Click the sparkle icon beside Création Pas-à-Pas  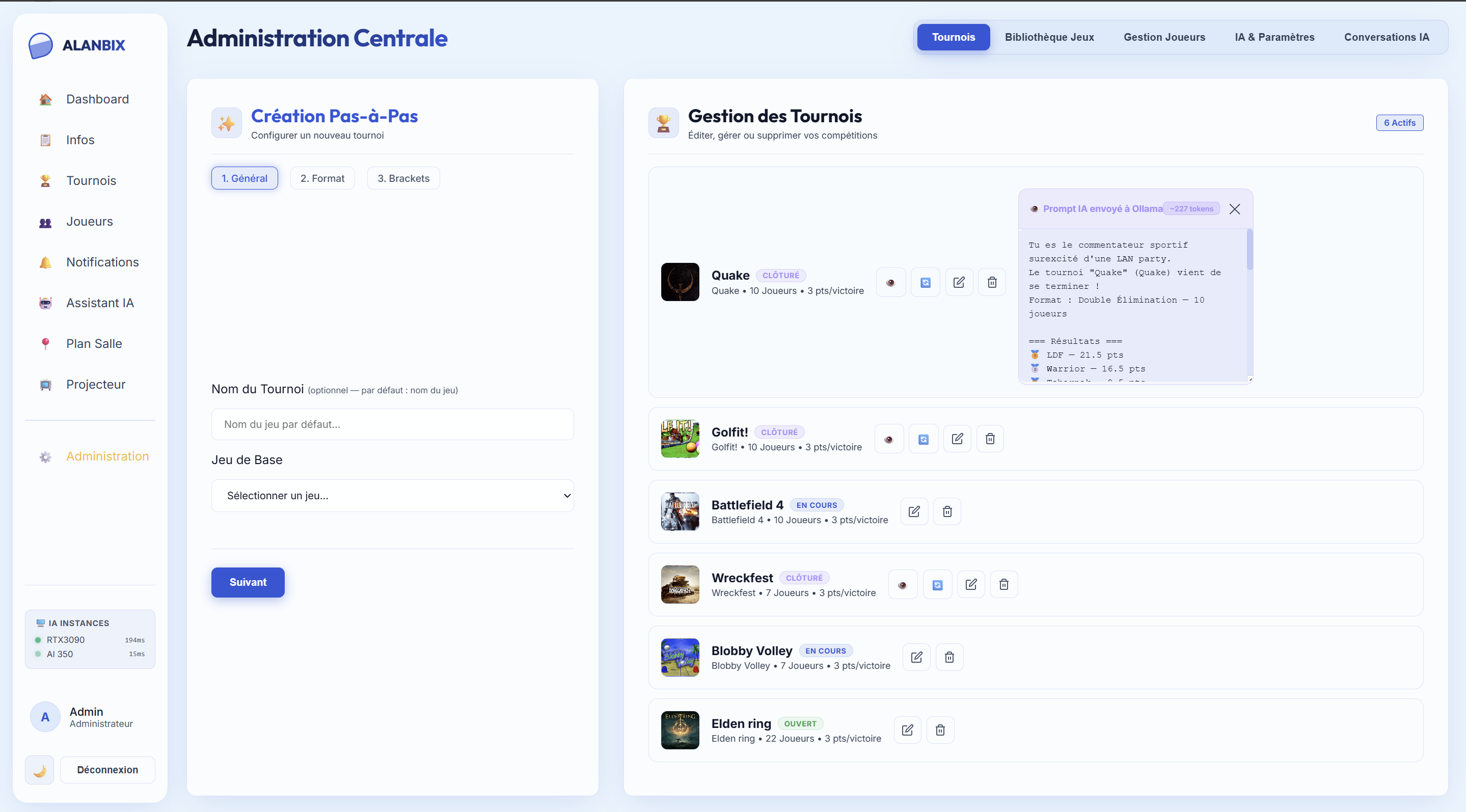coord(226,123)
